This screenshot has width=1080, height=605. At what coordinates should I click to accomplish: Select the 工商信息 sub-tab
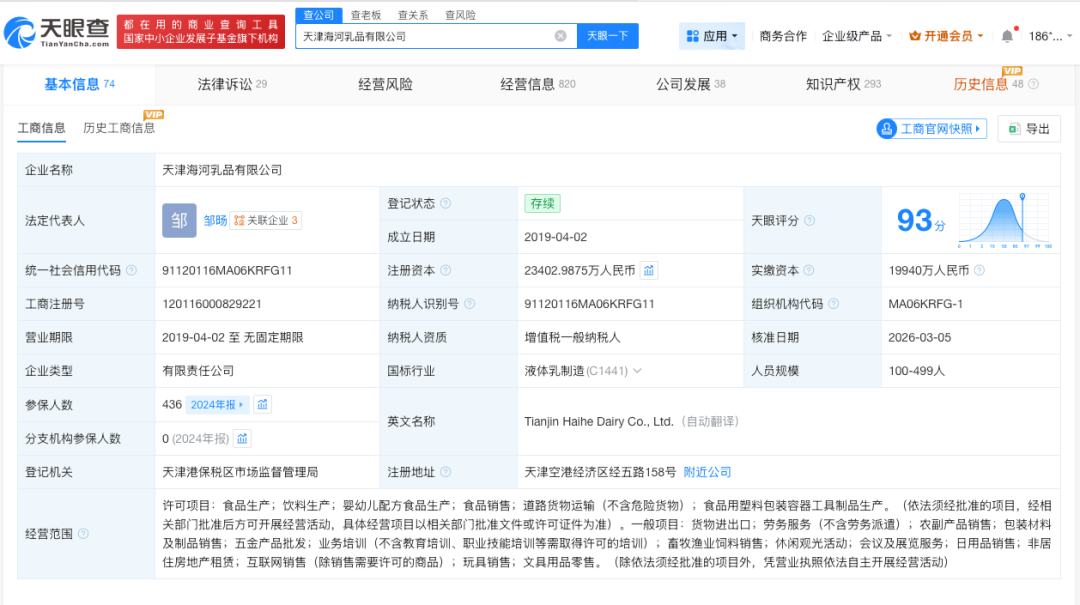point(41,128)
